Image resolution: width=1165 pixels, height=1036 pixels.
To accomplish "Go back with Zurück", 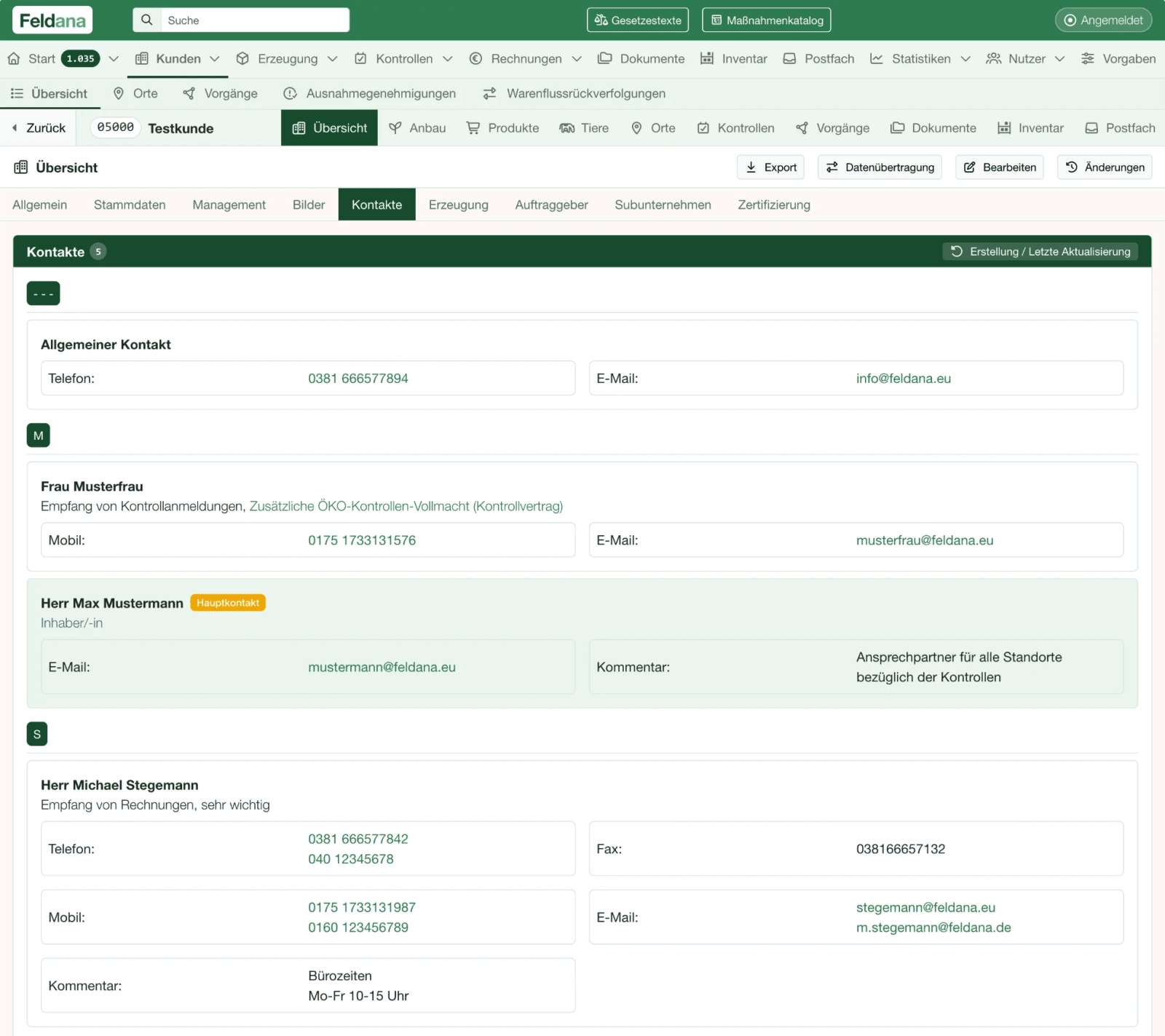I will tap(39, 128).
